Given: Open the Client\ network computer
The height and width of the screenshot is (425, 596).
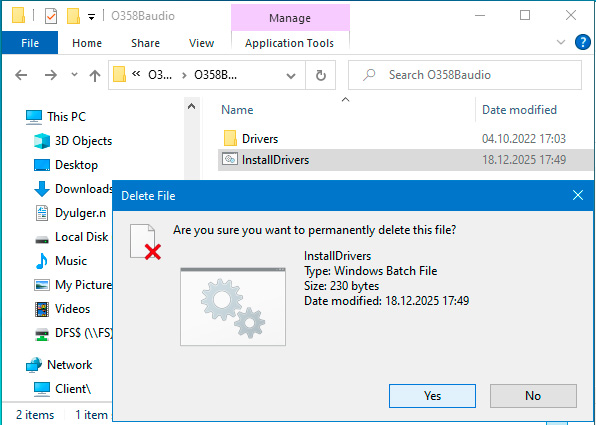Looking at the screenshot, I should (x=73, y=389).
